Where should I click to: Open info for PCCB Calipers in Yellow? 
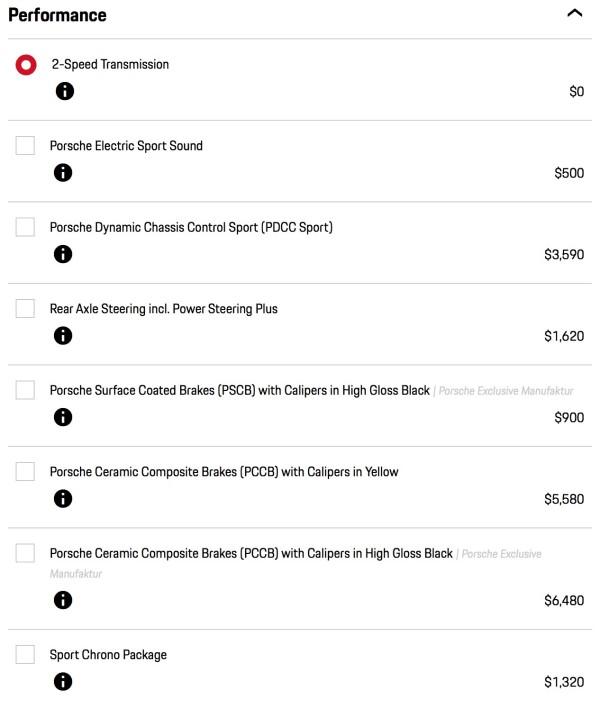point(63,498)
